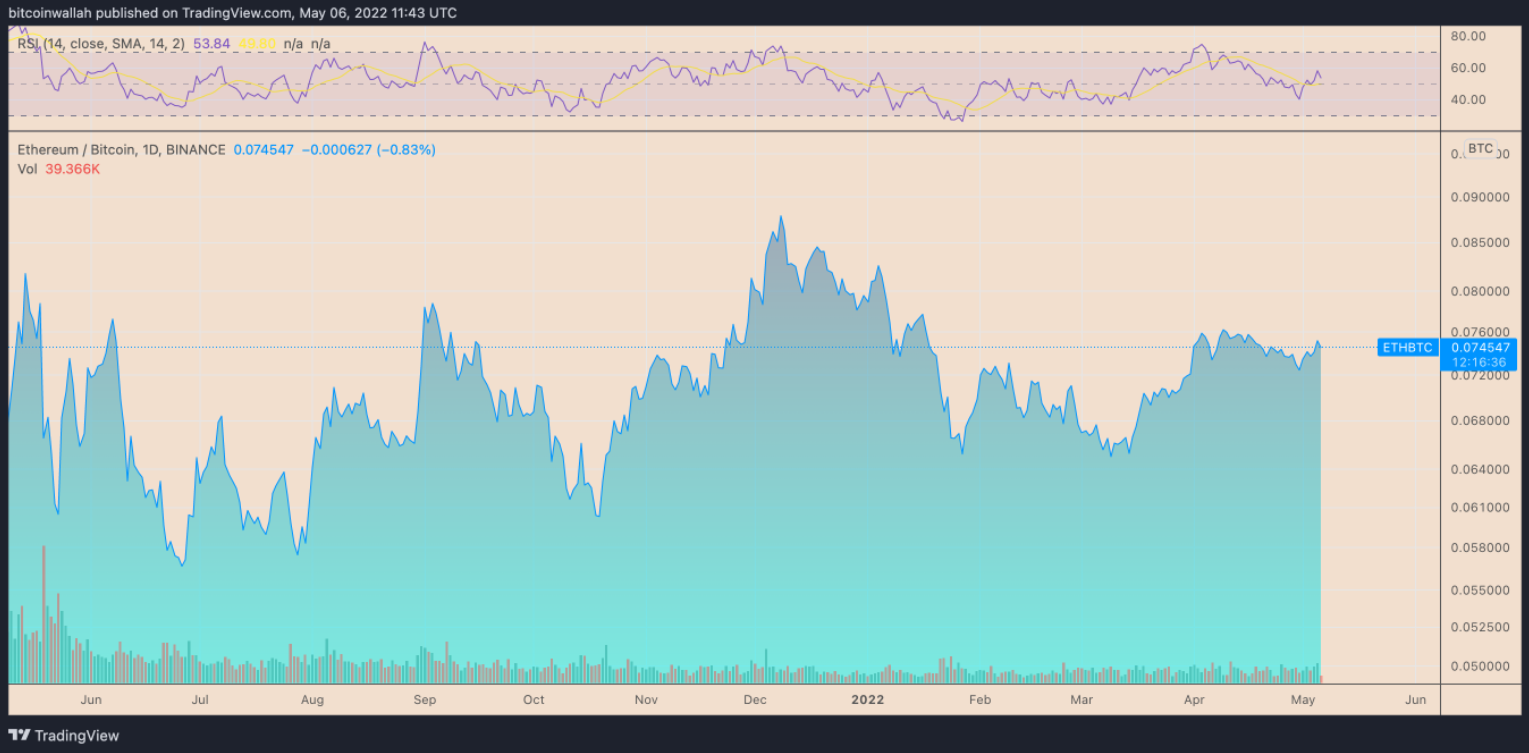
Task: Select the ETHBTC price line label
Action: [1407, 347]
